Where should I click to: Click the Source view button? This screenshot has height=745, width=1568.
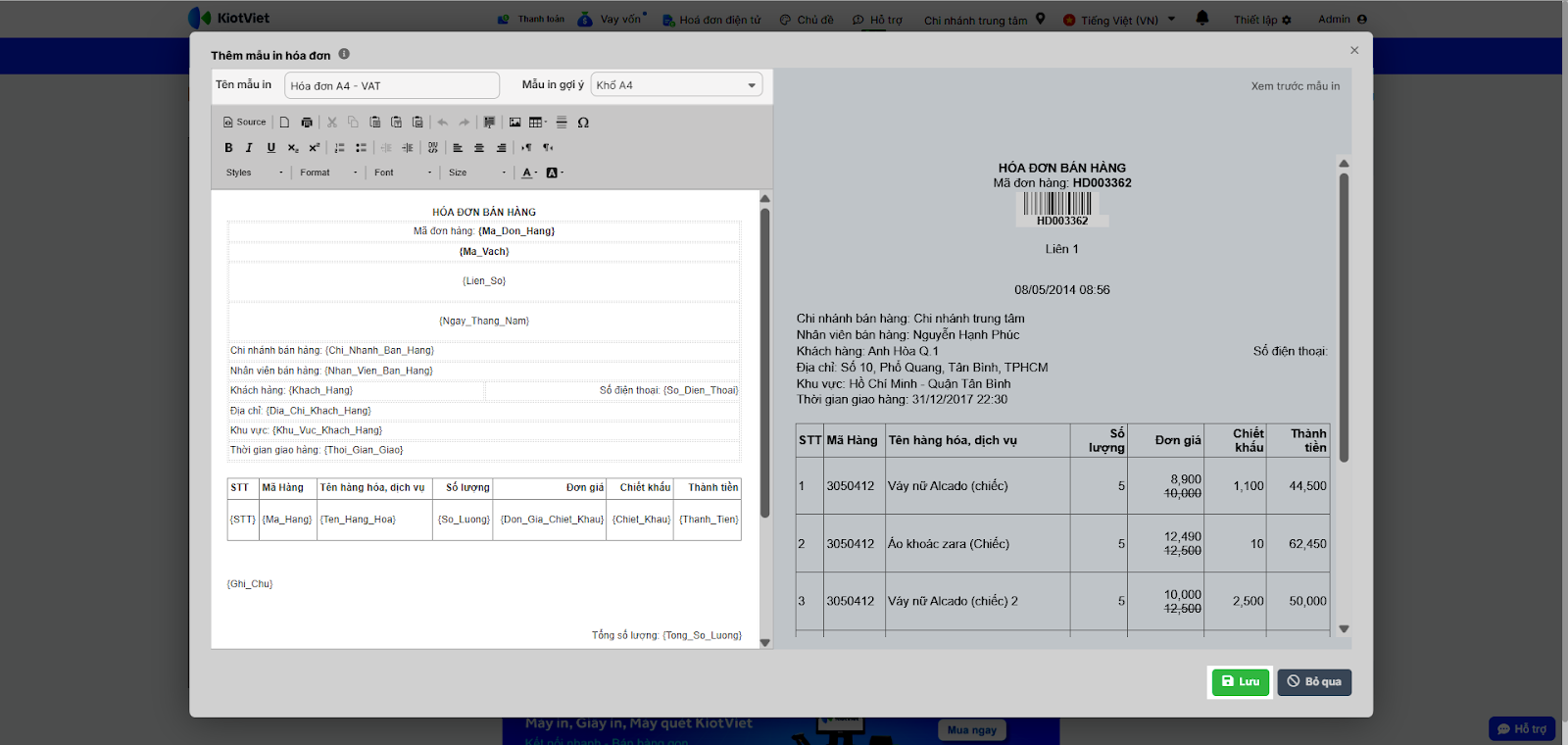(x=245, y=123)
